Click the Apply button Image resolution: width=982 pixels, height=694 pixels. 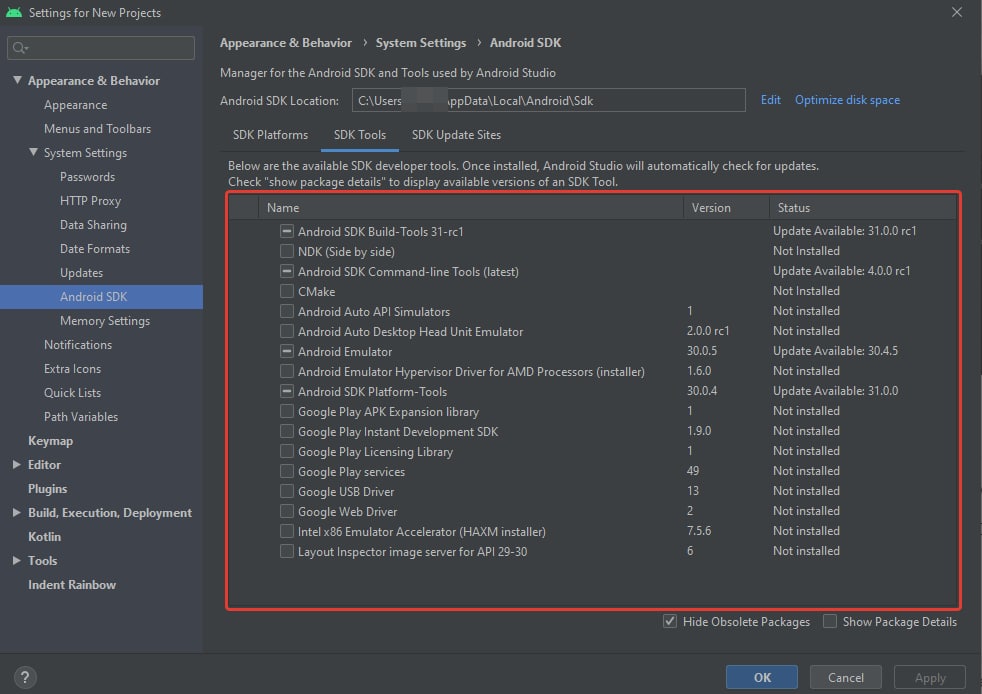coord(929,677)
